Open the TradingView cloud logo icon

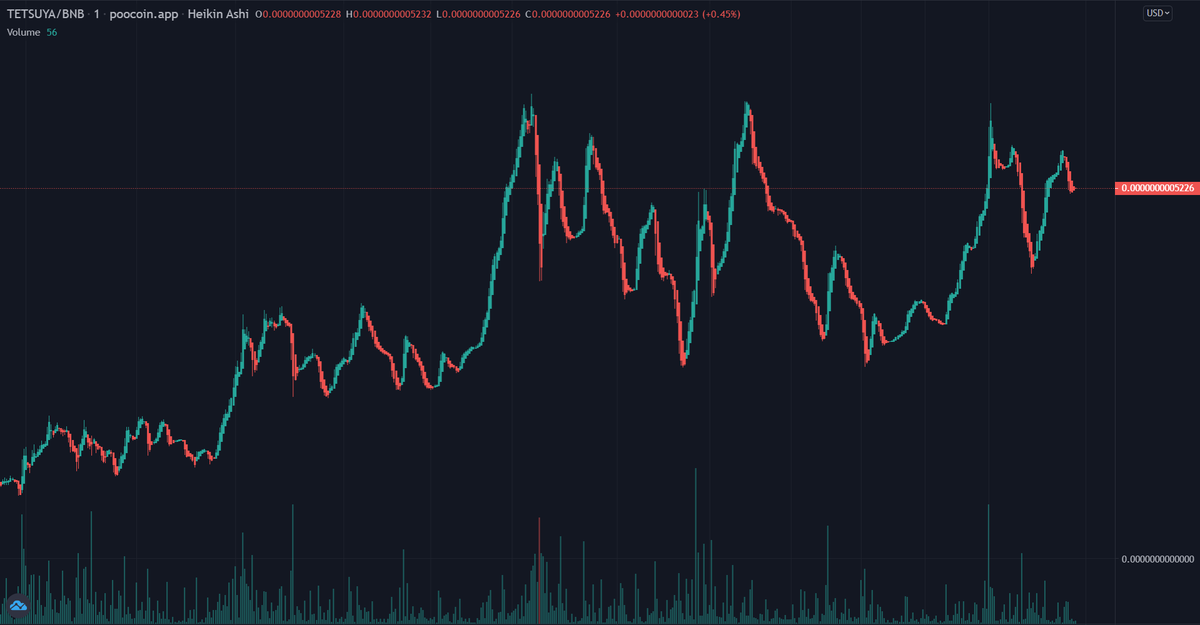click(x=18, y=606)
